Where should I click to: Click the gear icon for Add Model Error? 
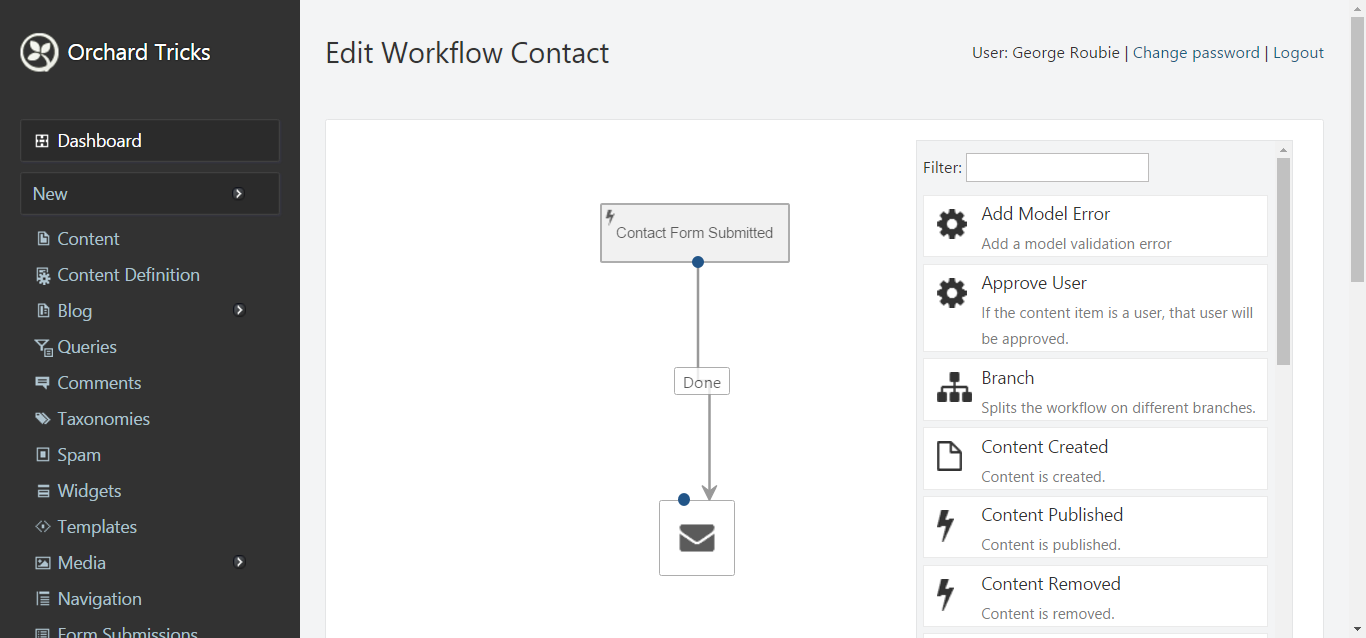tap(952, 224)
